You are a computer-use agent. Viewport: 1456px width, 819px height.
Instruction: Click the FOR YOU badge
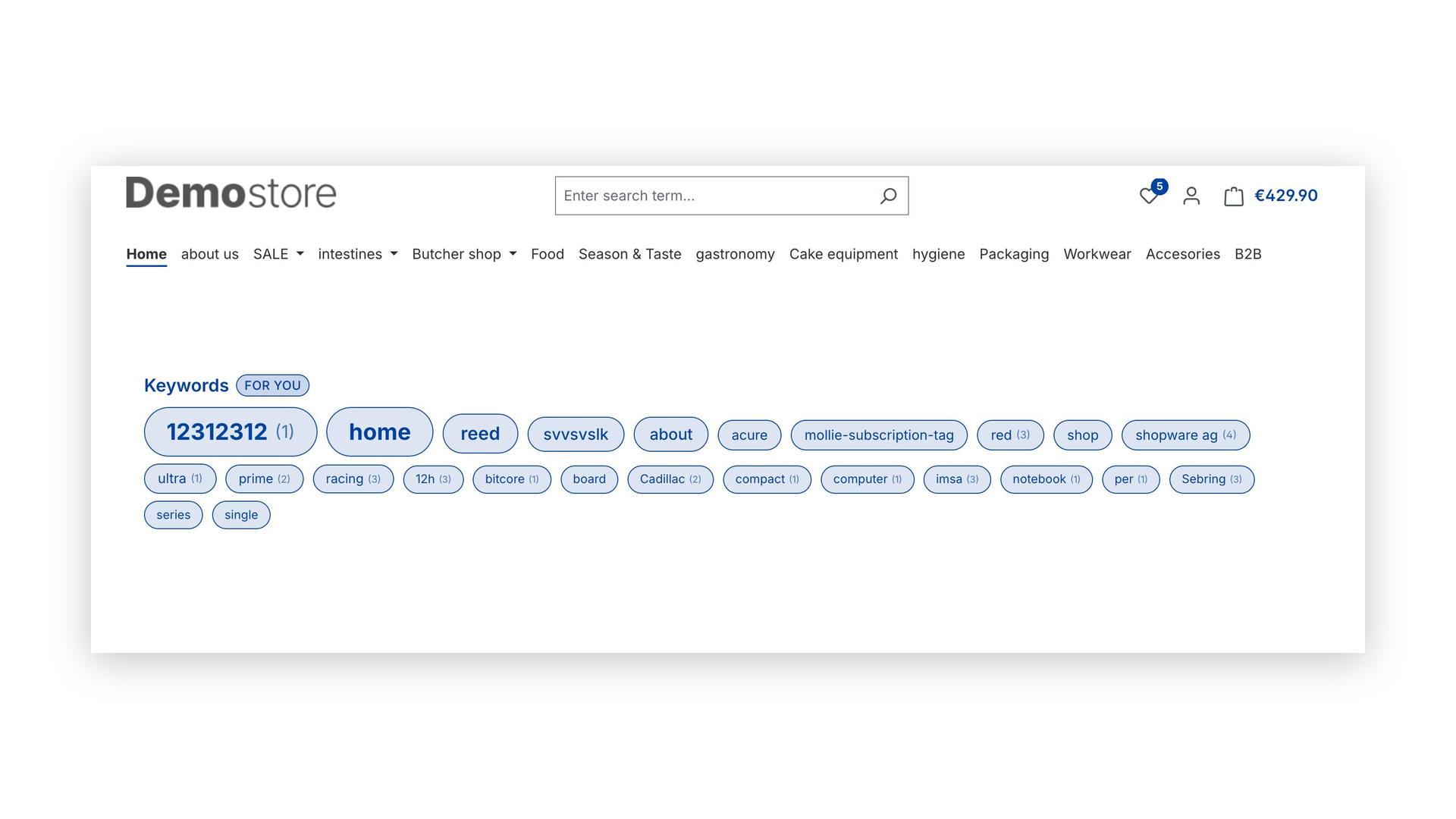point(272,385)
